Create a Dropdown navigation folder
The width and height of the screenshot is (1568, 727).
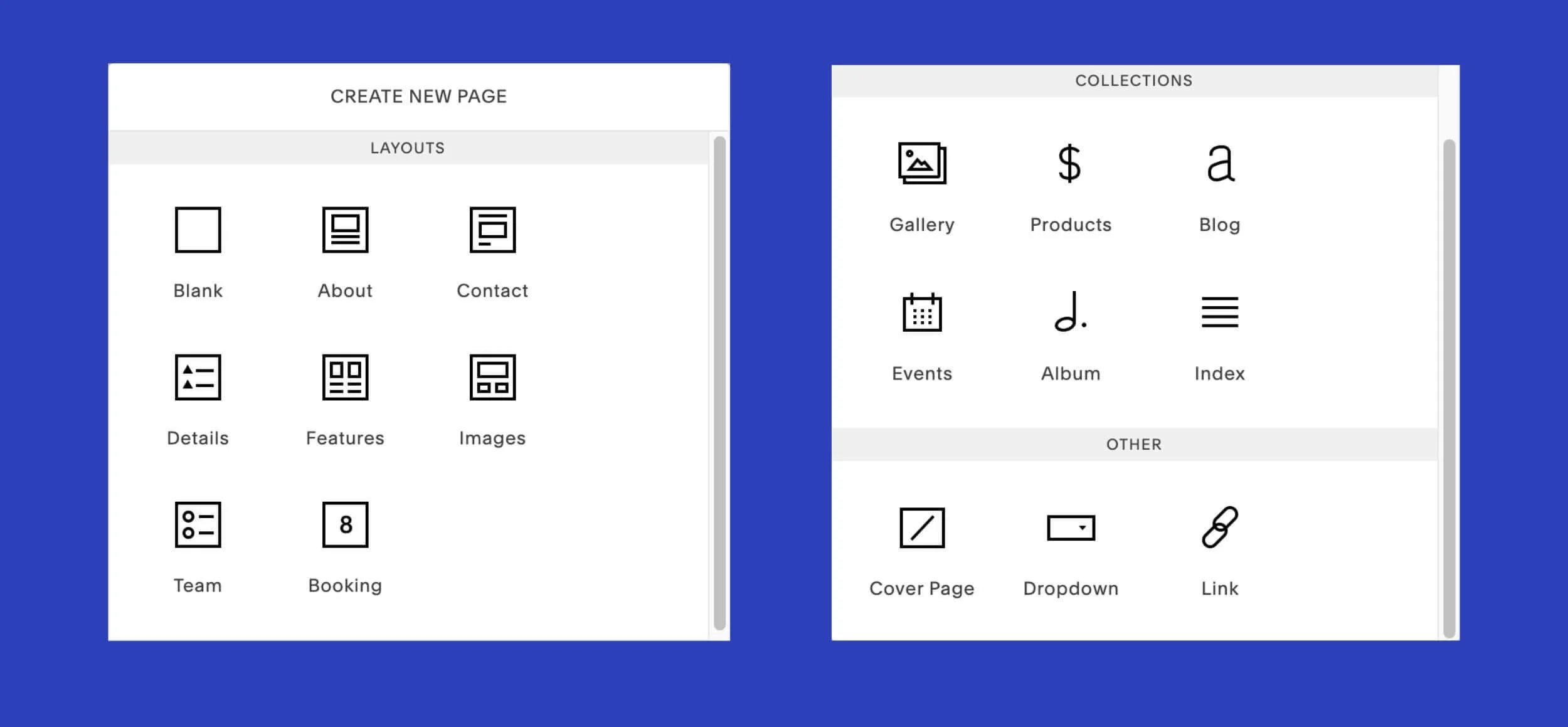(x=1071, y=528)
